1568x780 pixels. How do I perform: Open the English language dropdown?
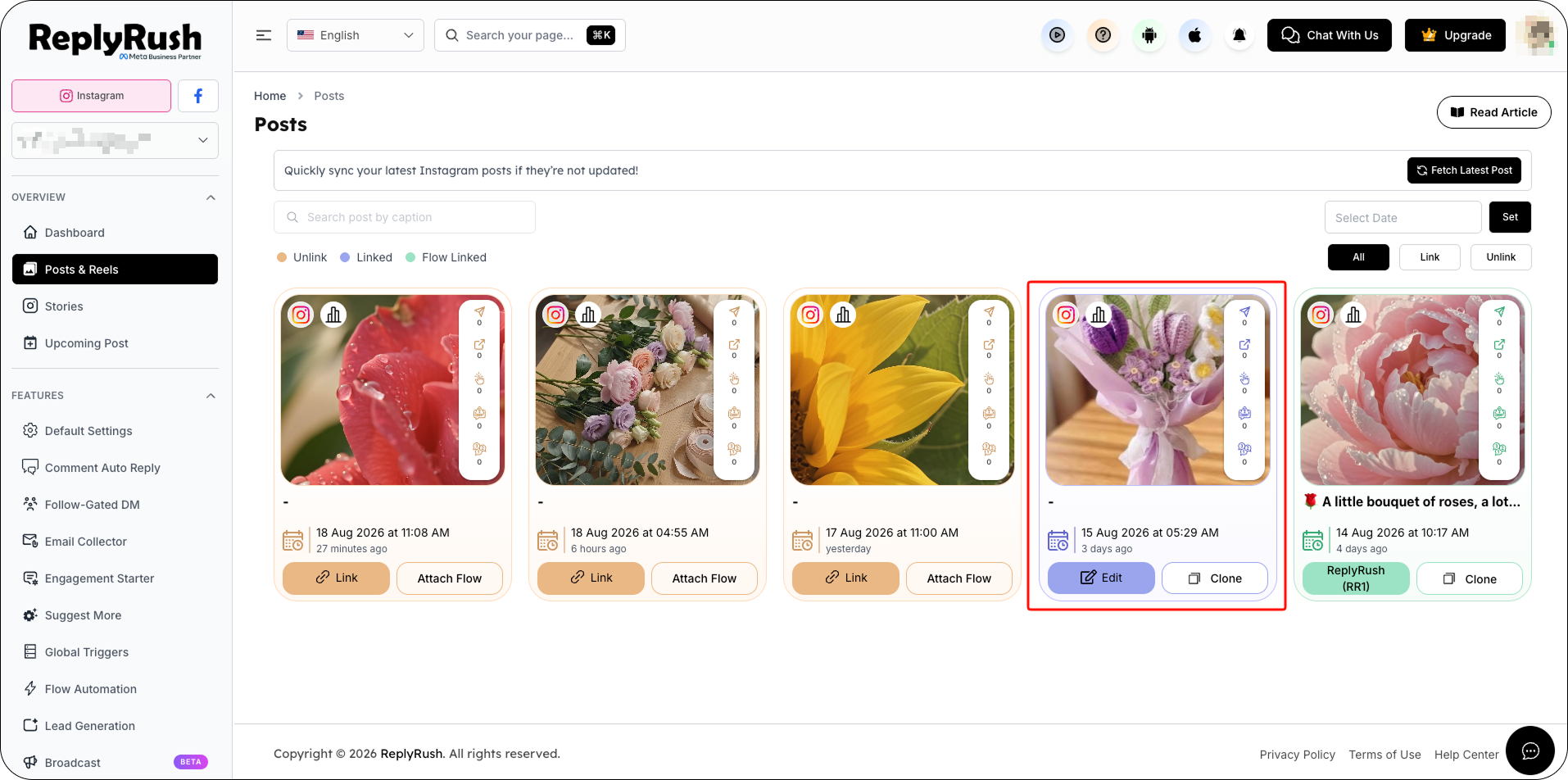(356, 35)
